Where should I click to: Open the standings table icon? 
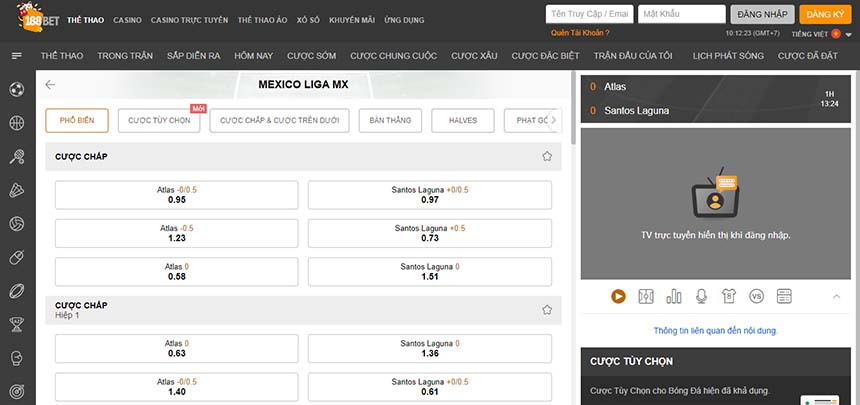784,296
